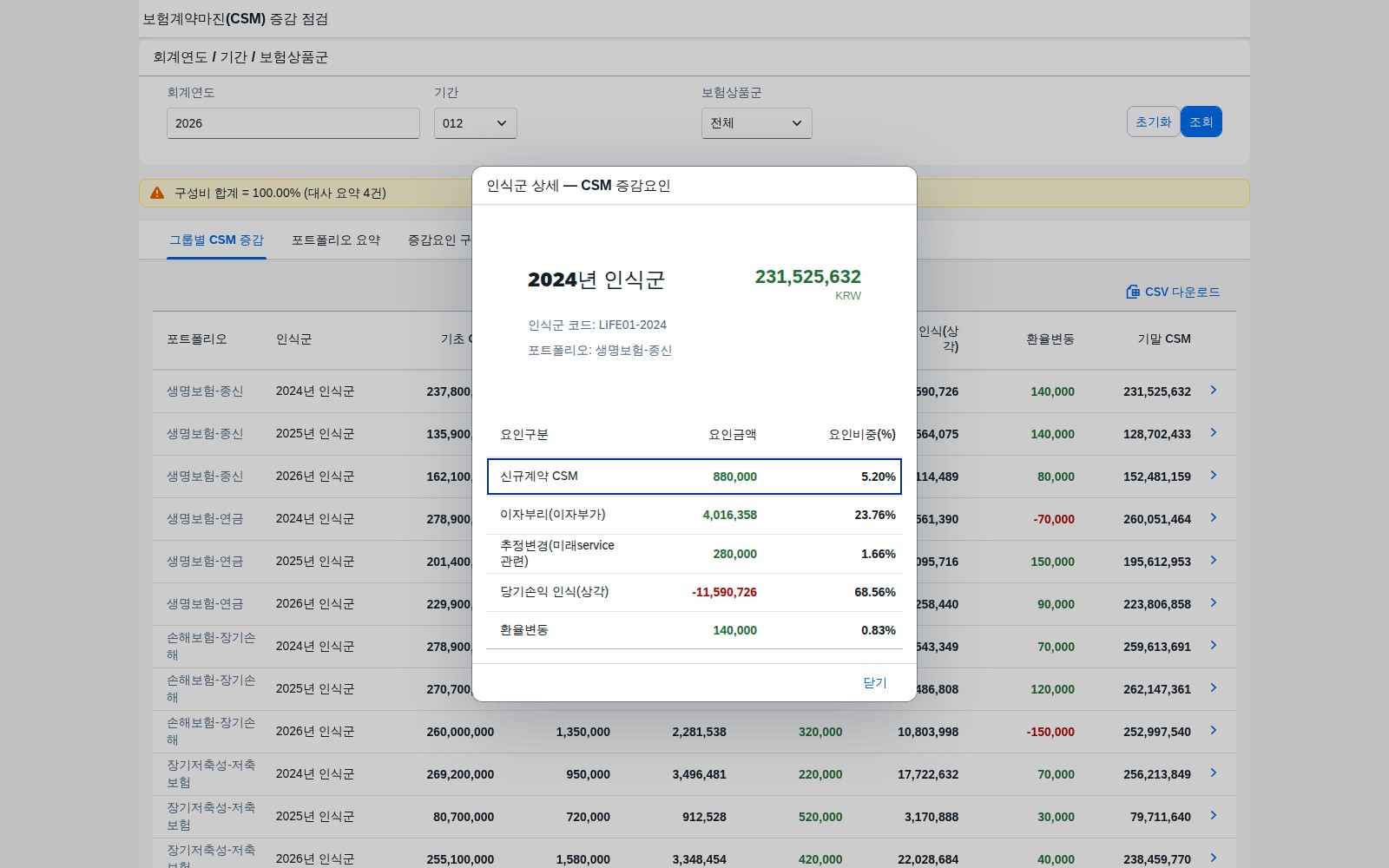Open detail chevron for 장기저축성-저축보험 2026년 row

point(1214,858)
